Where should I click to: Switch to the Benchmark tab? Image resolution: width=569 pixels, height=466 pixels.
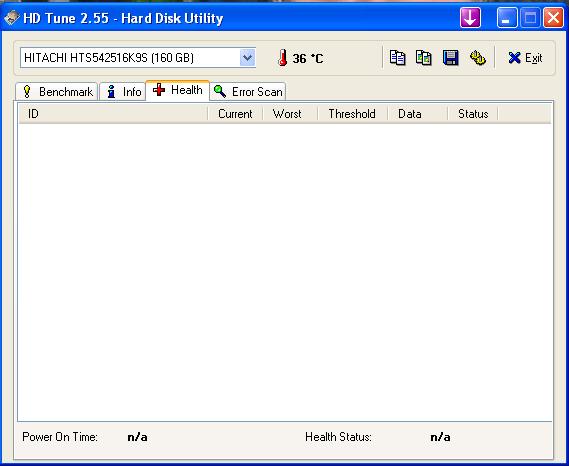pos(57,91)
